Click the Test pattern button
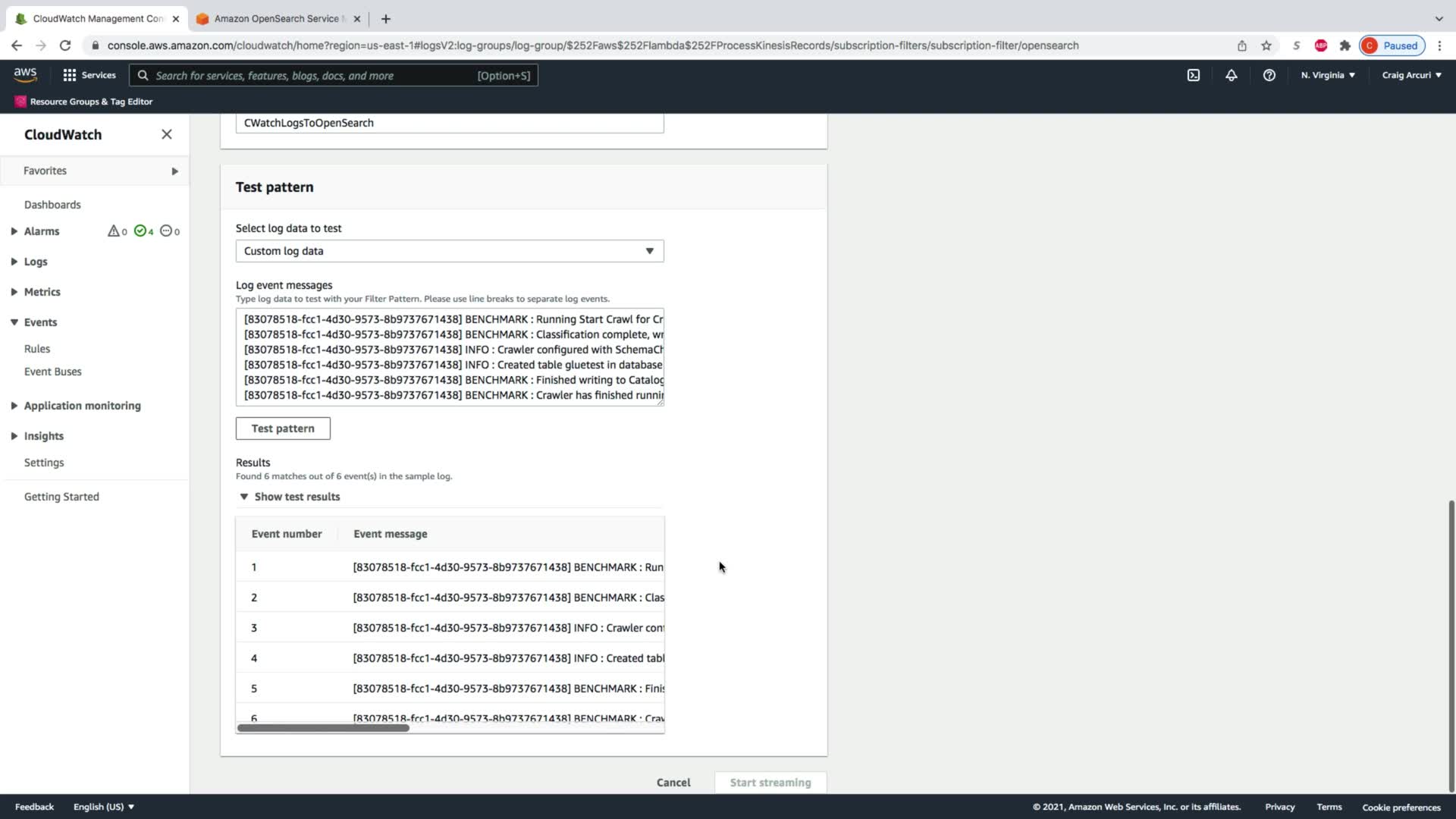Screen dimensions: 1456x819 tap(283, 428)
